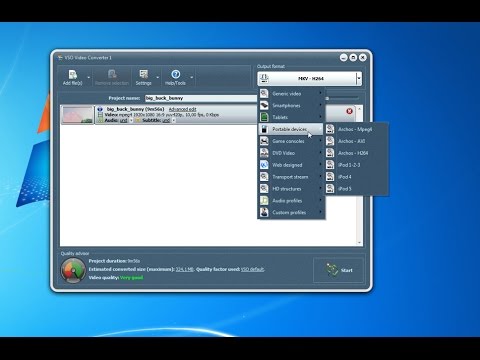Viewport: 480px width, 360px height.
Task: Click the DVD Video disc icon
Action: (264, 153)
